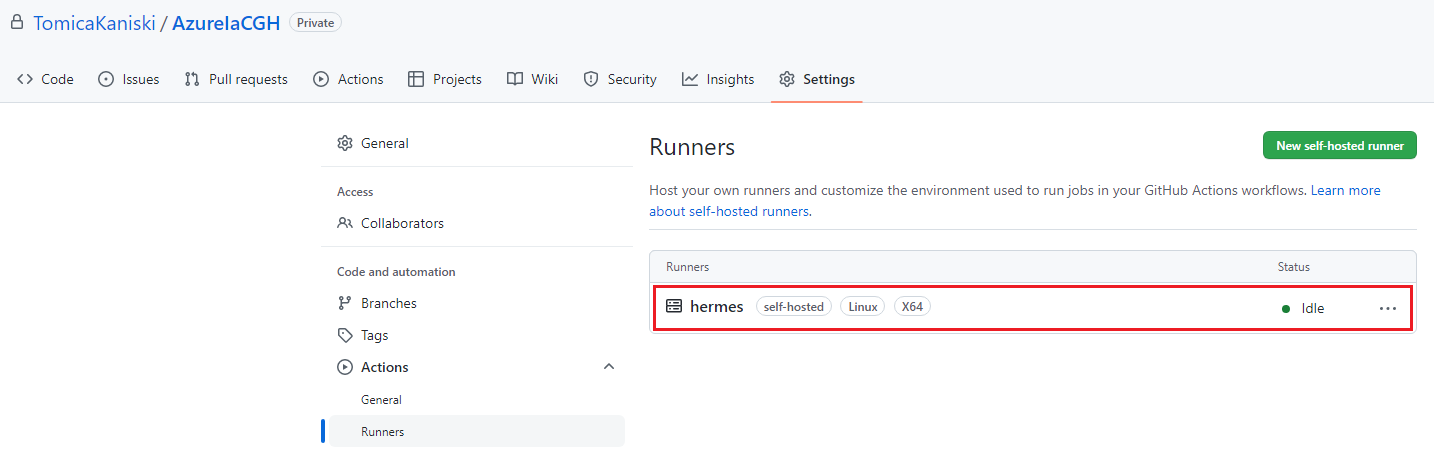Click the New self-hosted runner button
Image resolution: width=1434 pixels, height=450 pixels.
click(x=1339, y=145)
